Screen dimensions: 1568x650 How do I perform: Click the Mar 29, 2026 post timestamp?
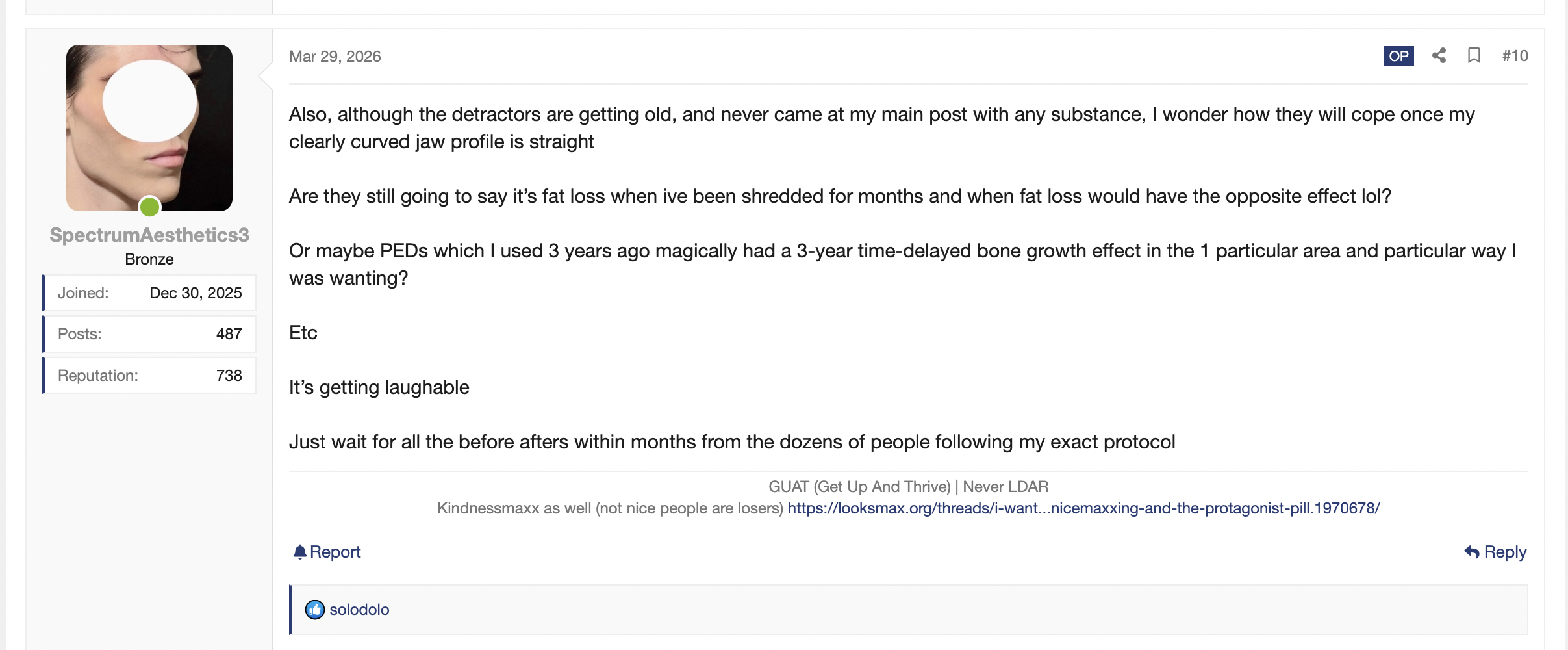(x=335, y=57)
